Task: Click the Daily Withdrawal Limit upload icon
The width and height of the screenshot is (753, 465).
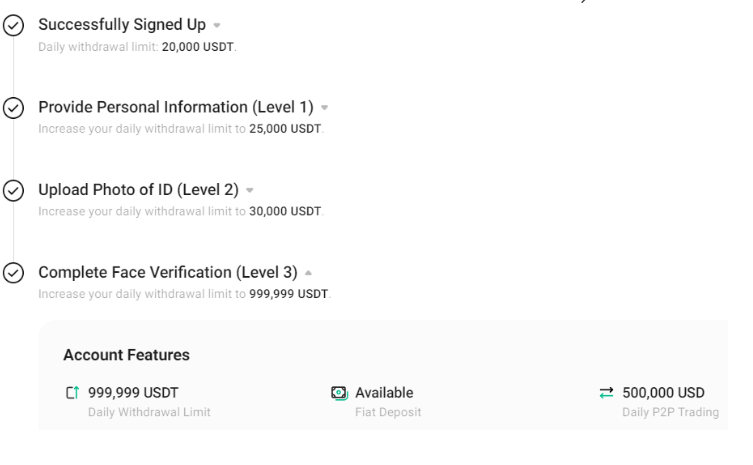Action: tap(73, 393)
